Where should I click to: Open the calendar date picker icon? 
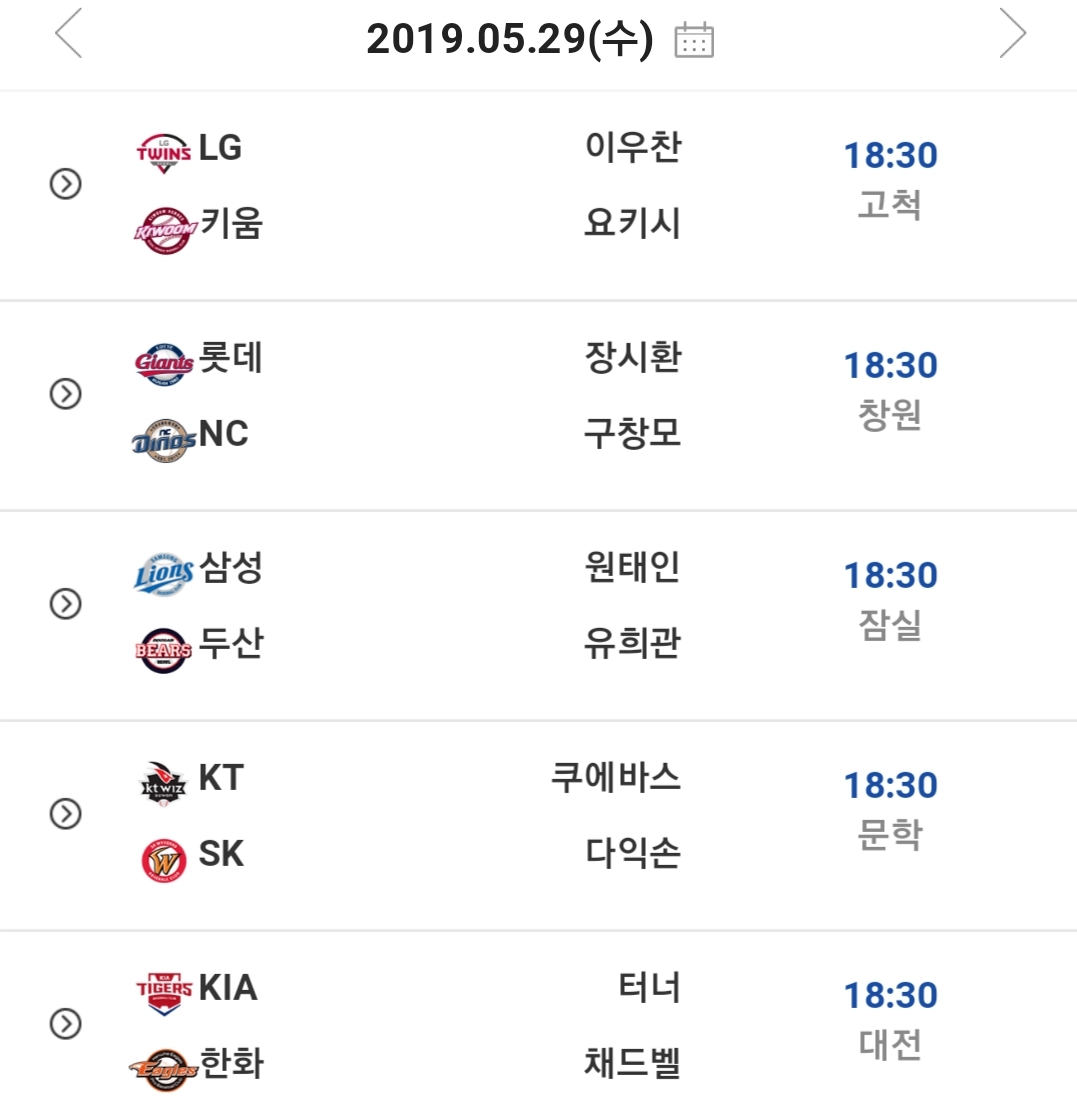pos(694,39)
